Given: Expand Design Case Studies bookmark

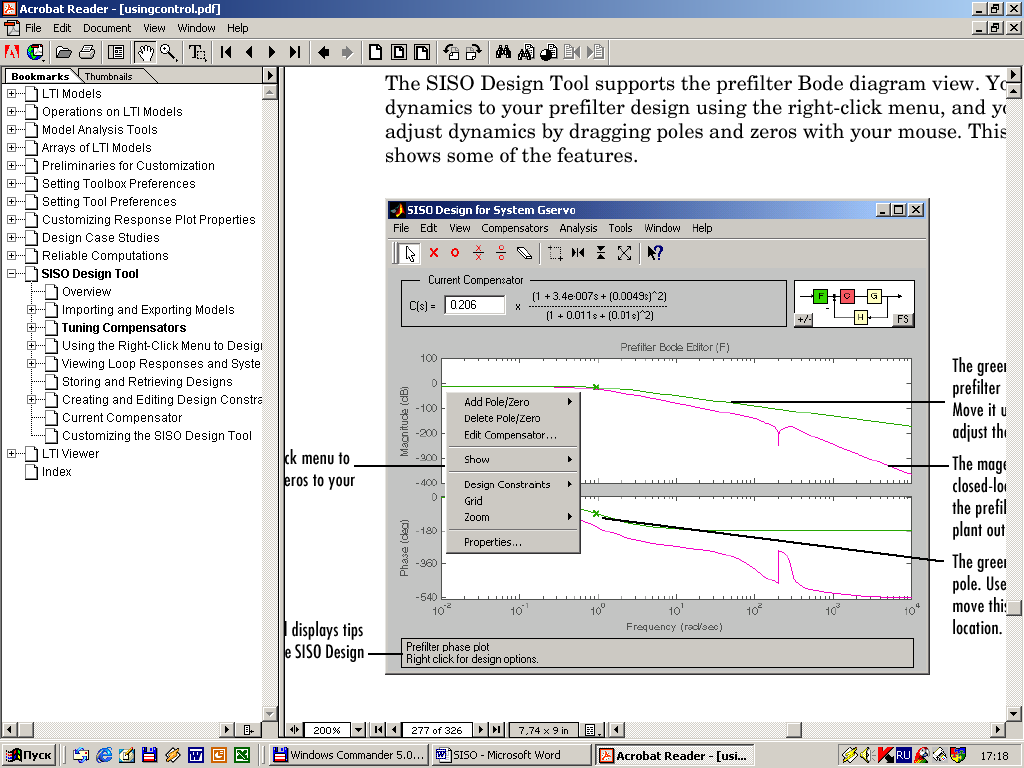Looking at the screenshot, I should [x=11, y=238].
